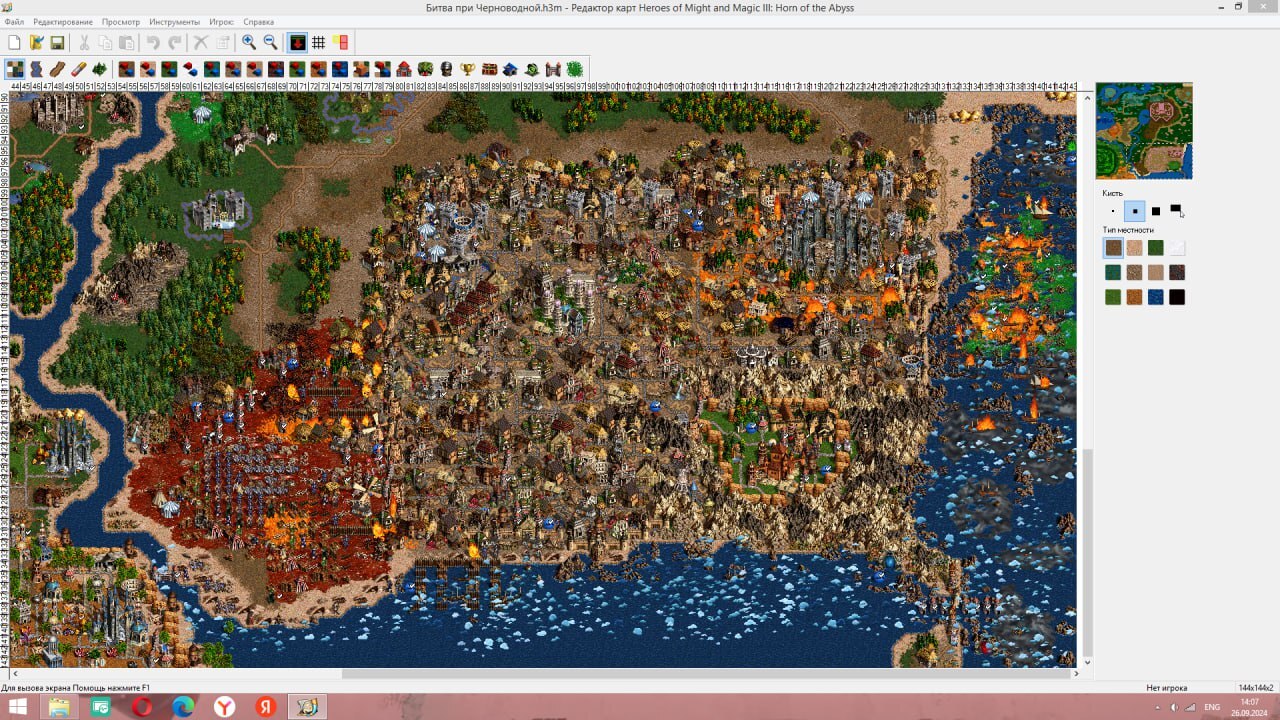The image size is (1280, 720).
Task: Click the Paste clipboard icon
Action: (x=126, y=42)
